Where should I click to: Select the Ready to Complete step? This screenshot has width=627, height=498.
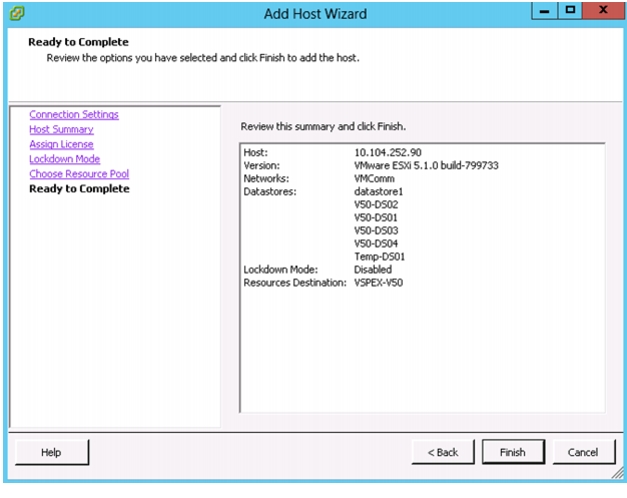[79, 188]
